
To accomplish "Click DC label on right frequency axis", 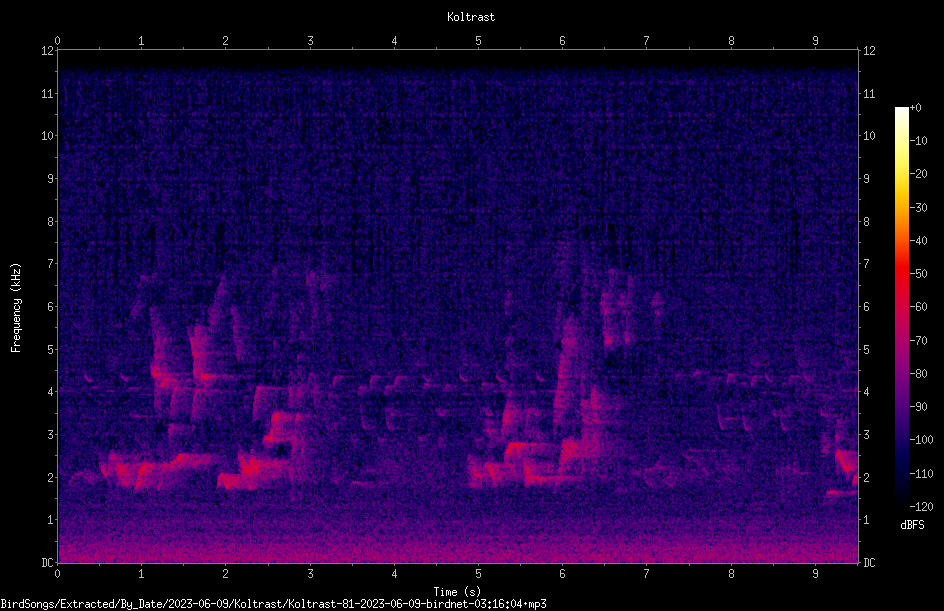I will point(869,563).
